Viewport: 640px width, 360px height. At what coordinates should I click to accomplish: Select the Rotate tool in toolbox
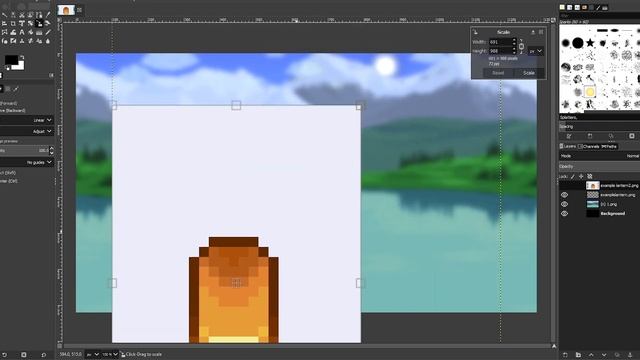click(30, 23)
